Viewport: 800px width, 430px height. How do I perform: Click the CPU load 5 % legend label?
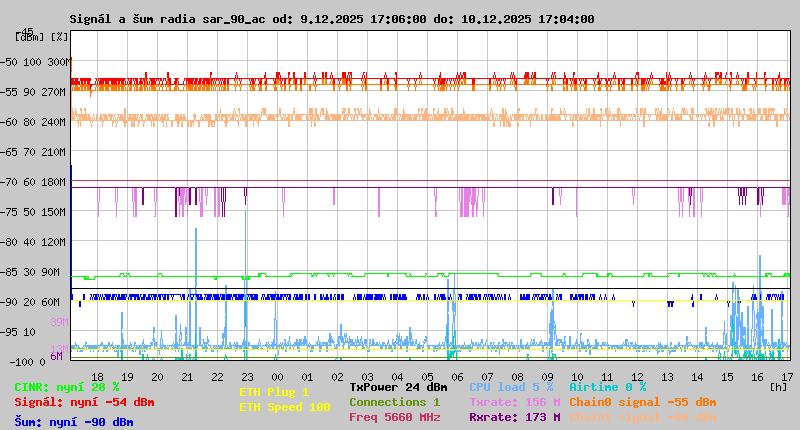click(x=510, y=386)
